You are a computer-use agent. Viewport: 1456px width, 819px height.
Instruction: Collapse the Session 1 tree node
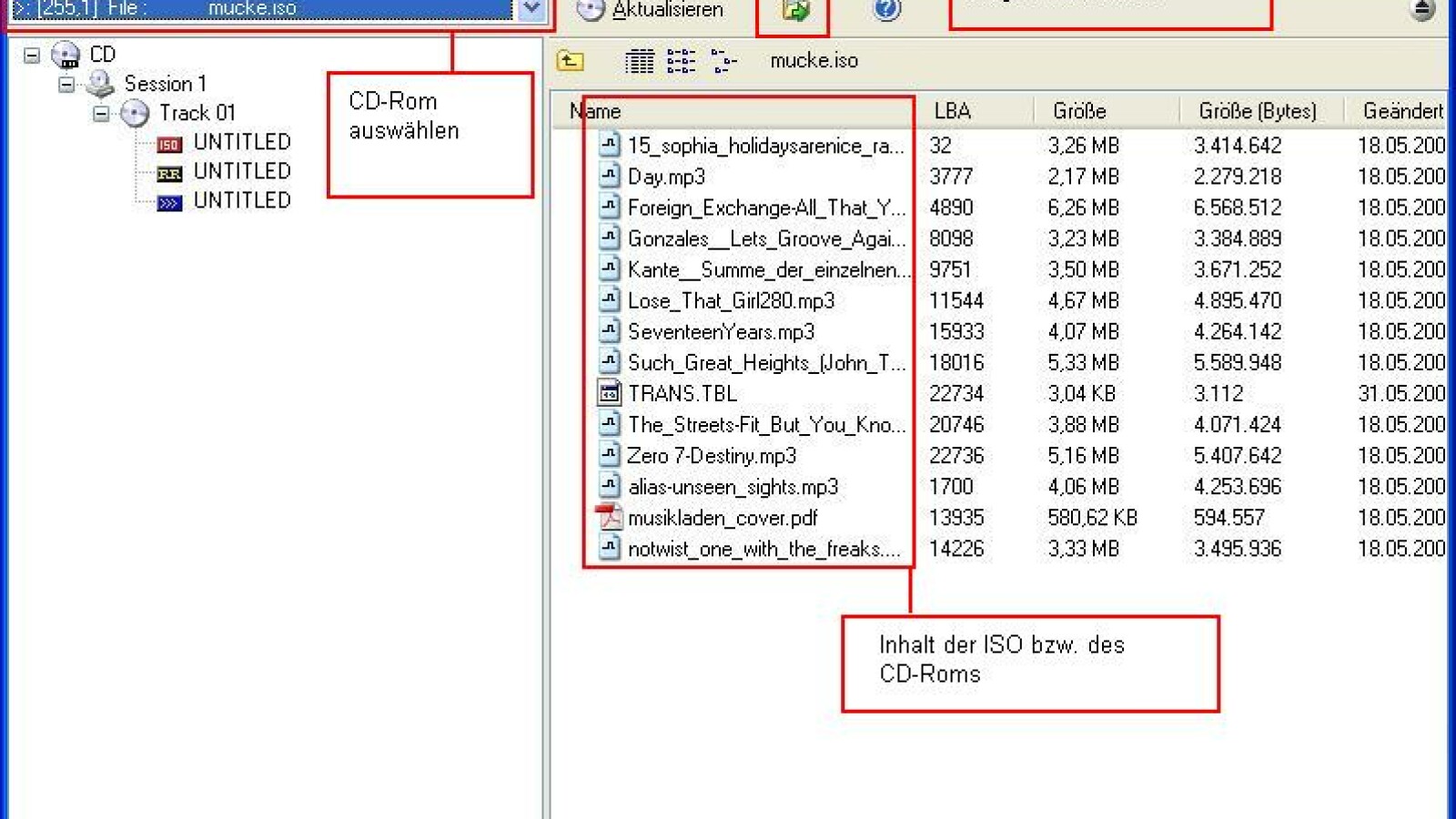[66, 85]
